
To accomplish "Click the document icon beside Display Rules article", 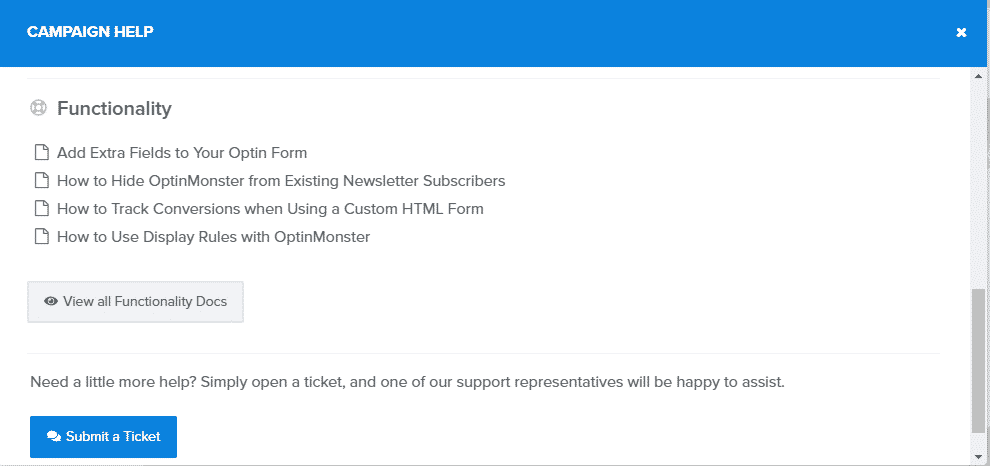I will point(41,237).
